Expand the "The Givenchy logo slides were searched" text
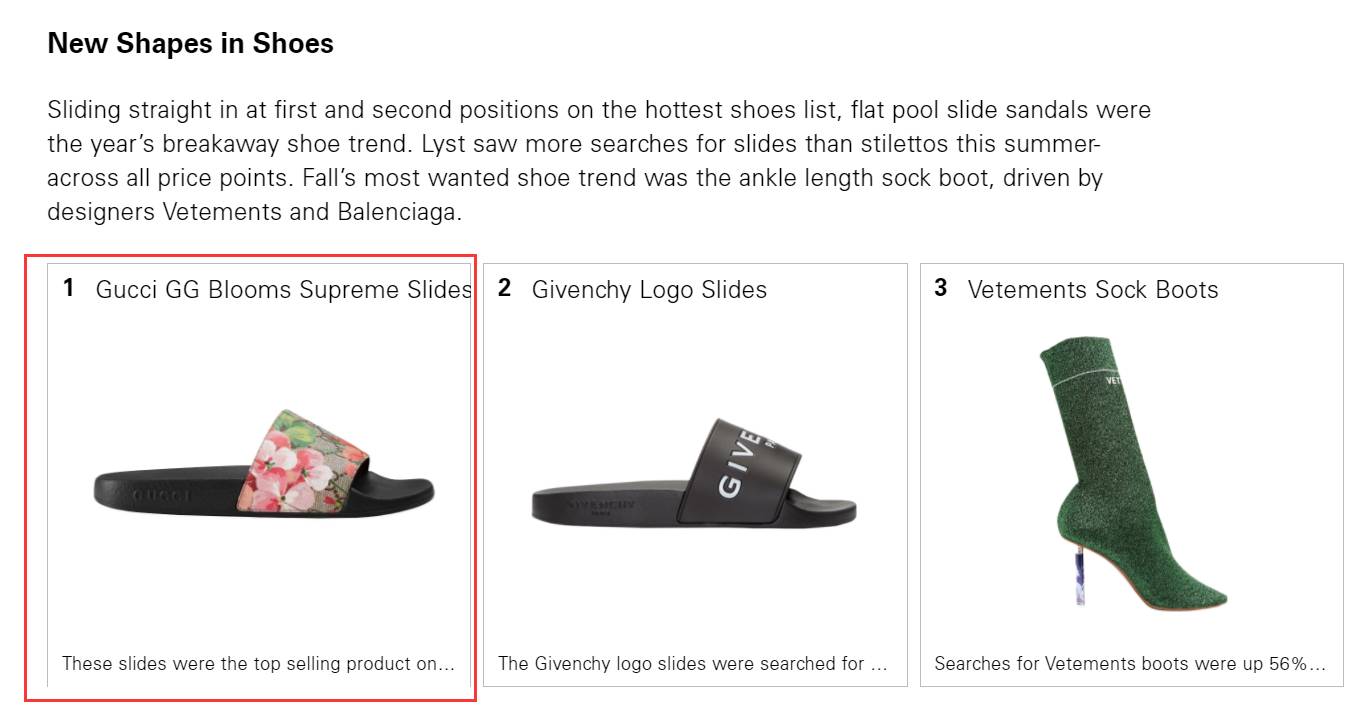 click(x=692, y=663)
